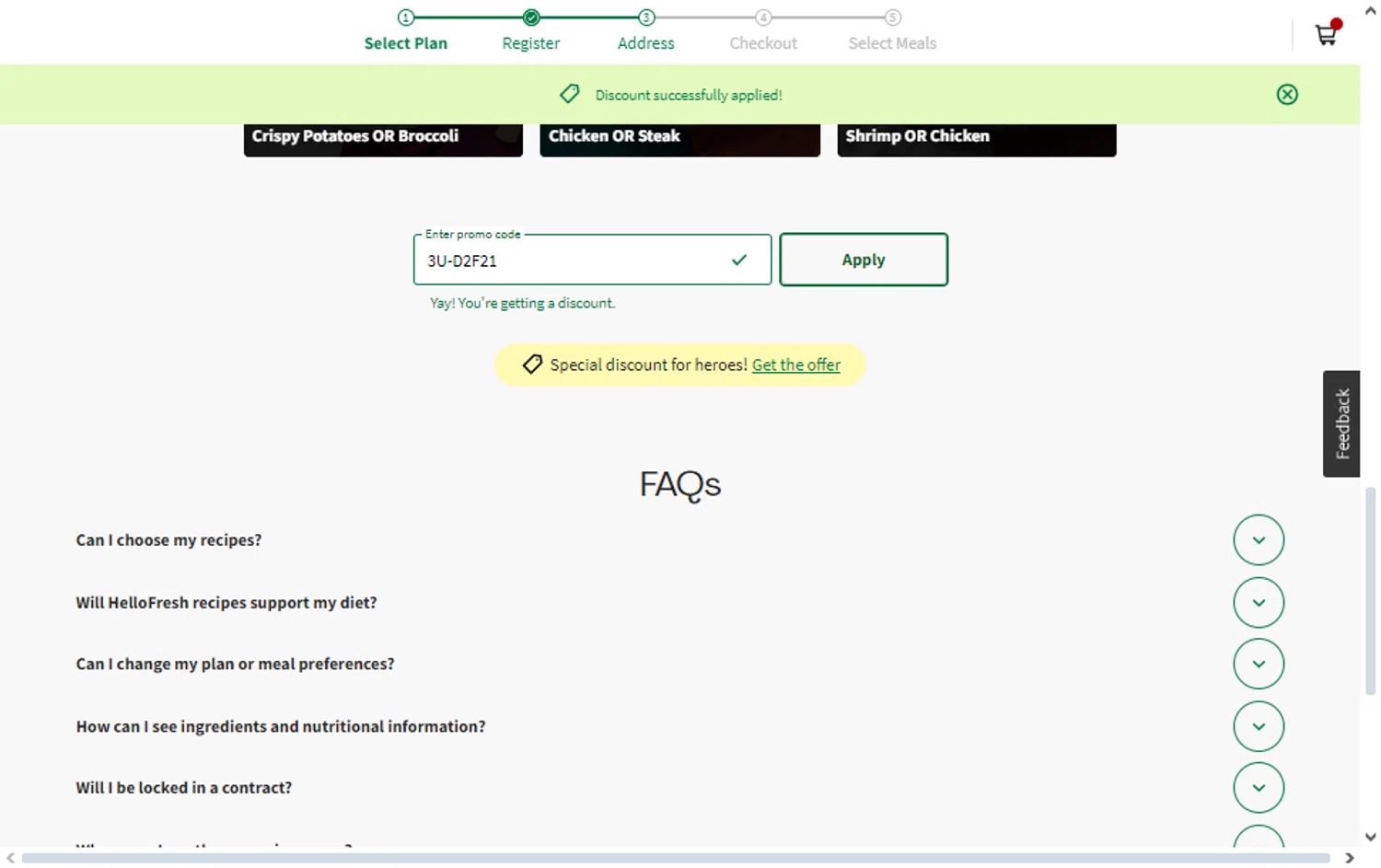Open the Get the offer link
The width and height of the screenshot is (1381, 868).
pyautogui.click(x=796, y=365)
